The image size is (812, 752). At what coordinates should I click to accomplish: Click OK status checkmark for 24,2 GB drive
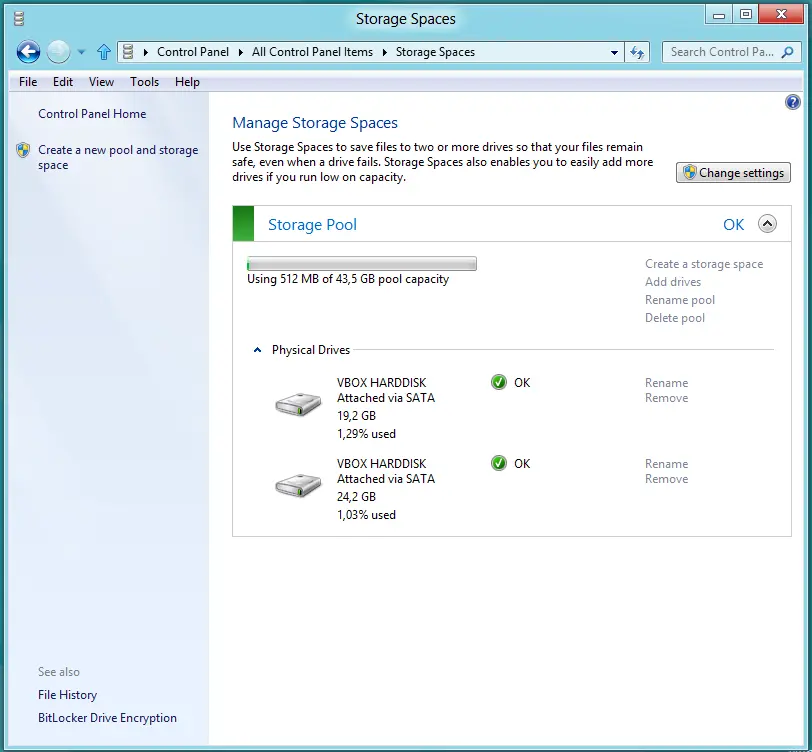(499, 463)
